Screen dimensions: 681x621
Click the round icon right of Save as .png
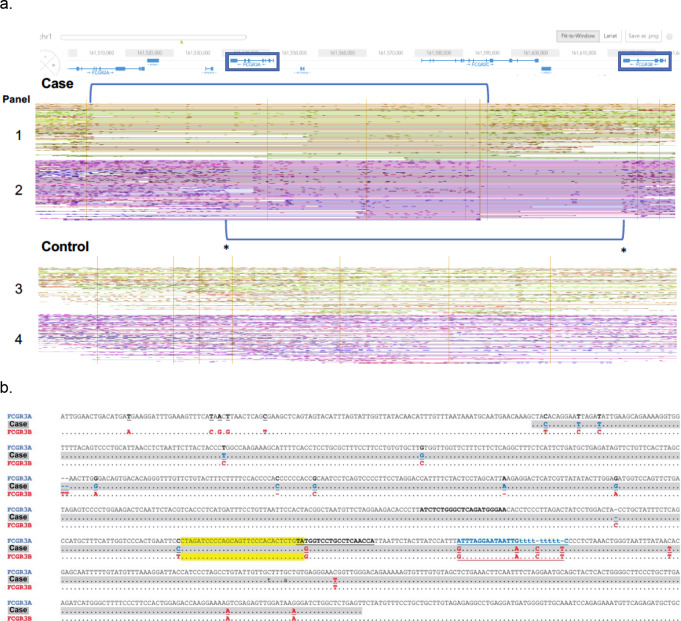point(668,36)
